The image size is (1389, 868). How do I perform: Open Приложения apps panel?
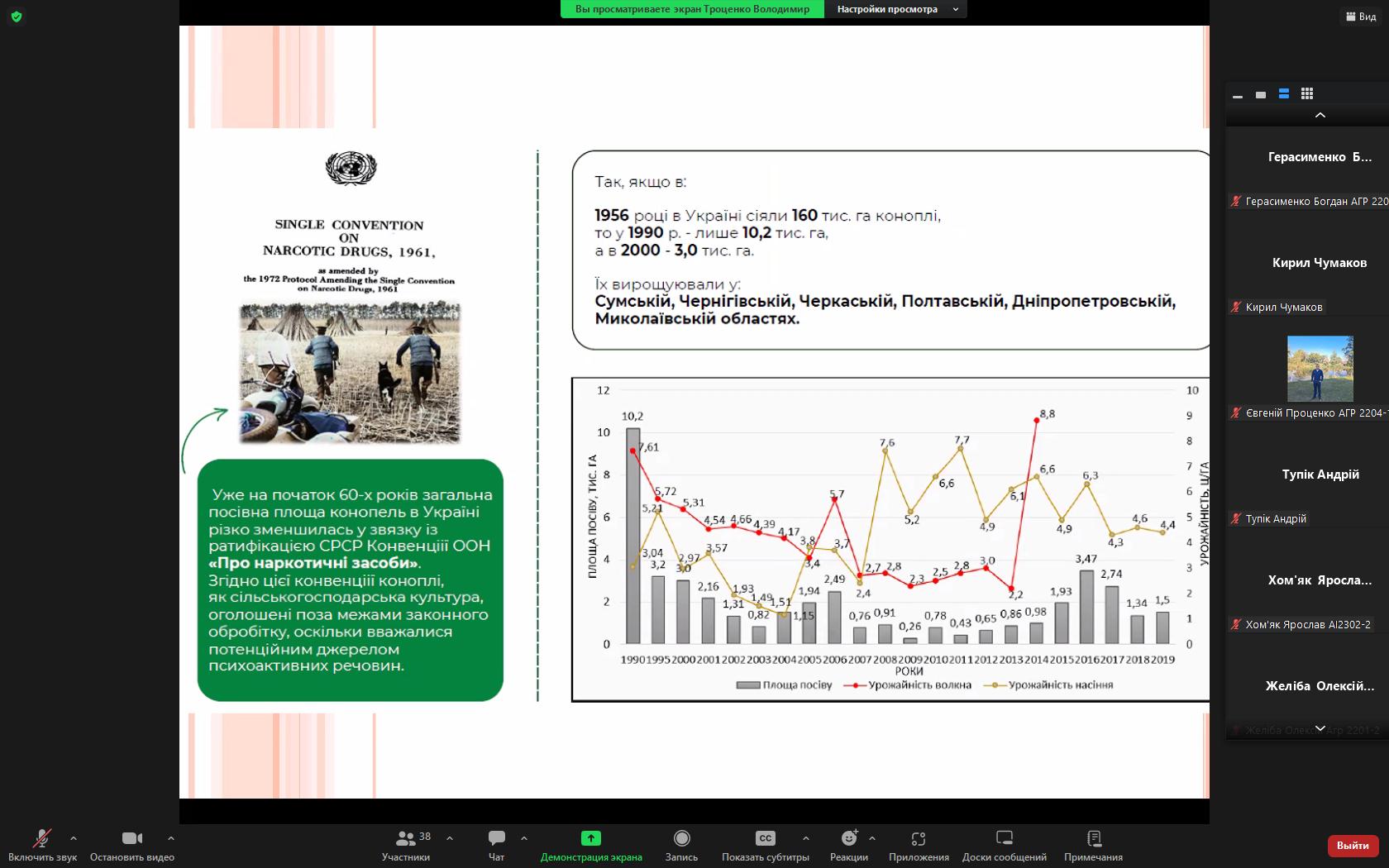(x=919, y=846)
